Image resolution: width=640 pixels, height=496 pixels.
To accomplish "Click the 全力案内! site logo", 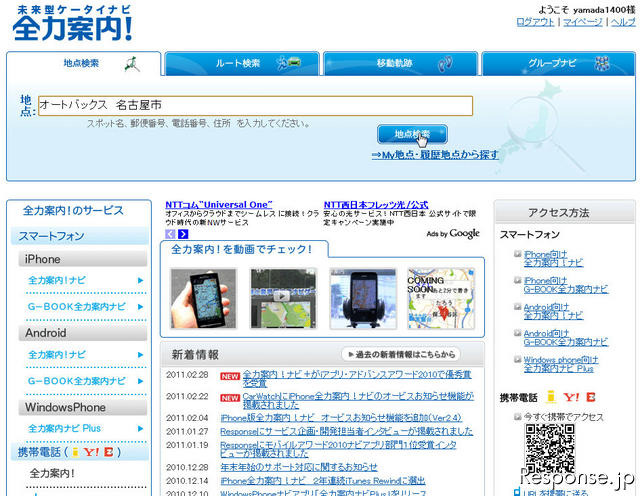I will pos(73,23).
